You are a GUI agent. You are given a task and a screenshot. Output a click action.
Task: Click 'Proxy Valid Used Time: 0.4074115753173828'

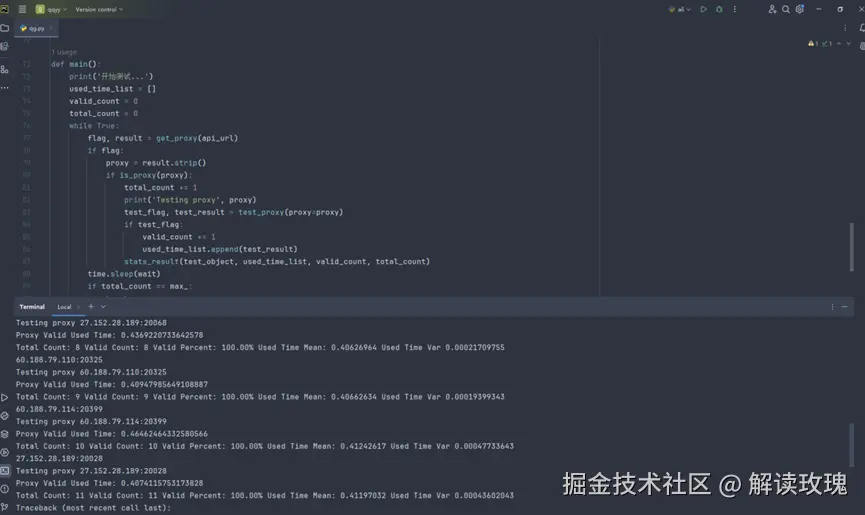click(x=109, y=483)
